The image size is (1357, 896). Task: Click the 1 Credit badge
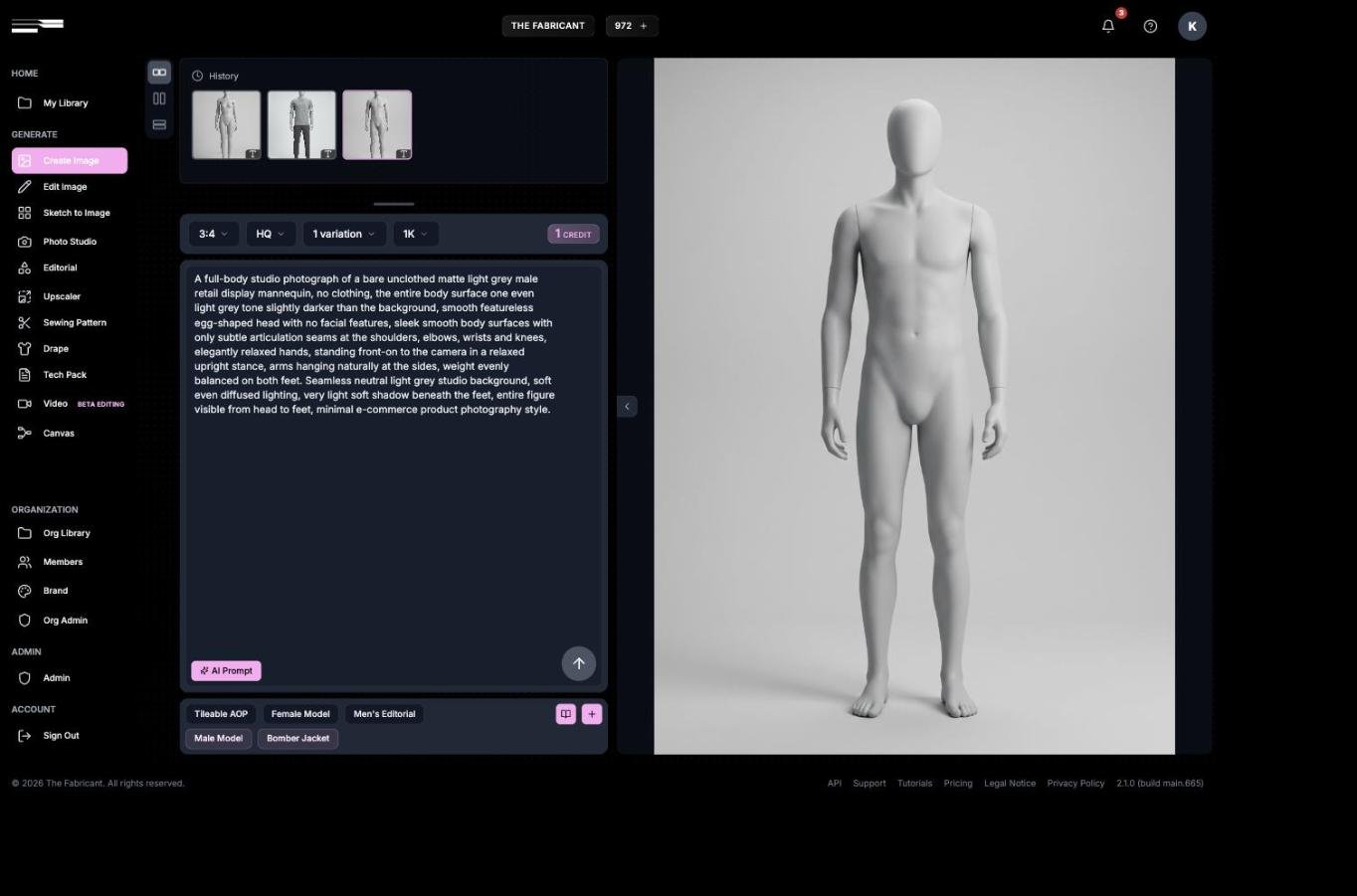tap(573, 234)
